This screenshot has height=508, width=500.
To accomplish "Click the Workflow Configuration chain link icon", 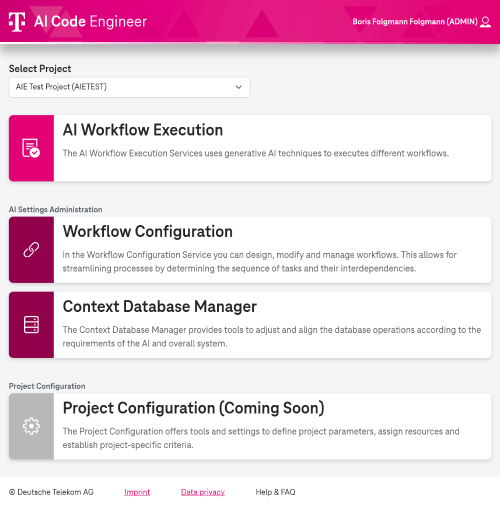I will point(31,250).
